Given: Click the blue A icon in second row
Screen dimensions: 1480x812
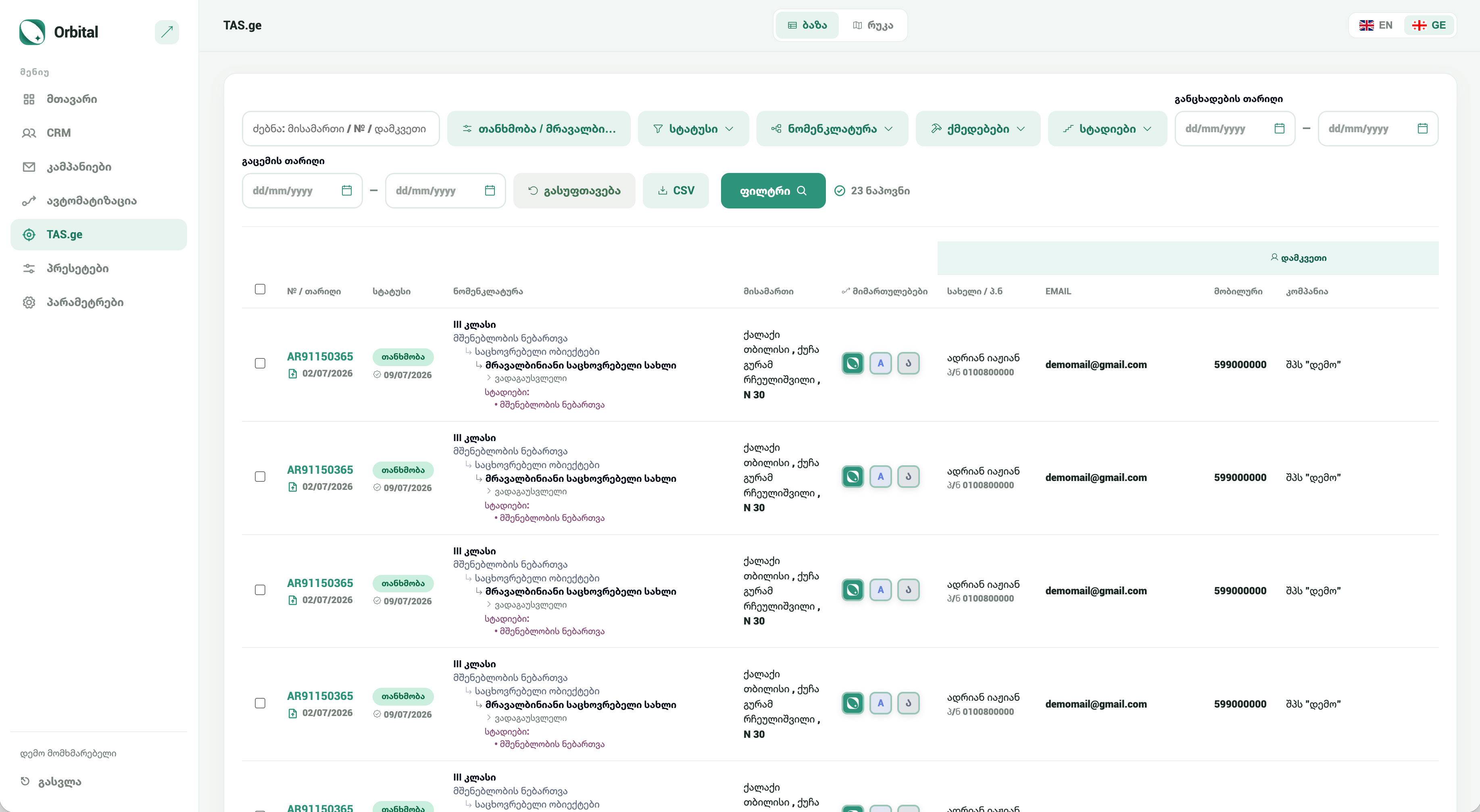Looking at the screenshot, I should [880, 477].
